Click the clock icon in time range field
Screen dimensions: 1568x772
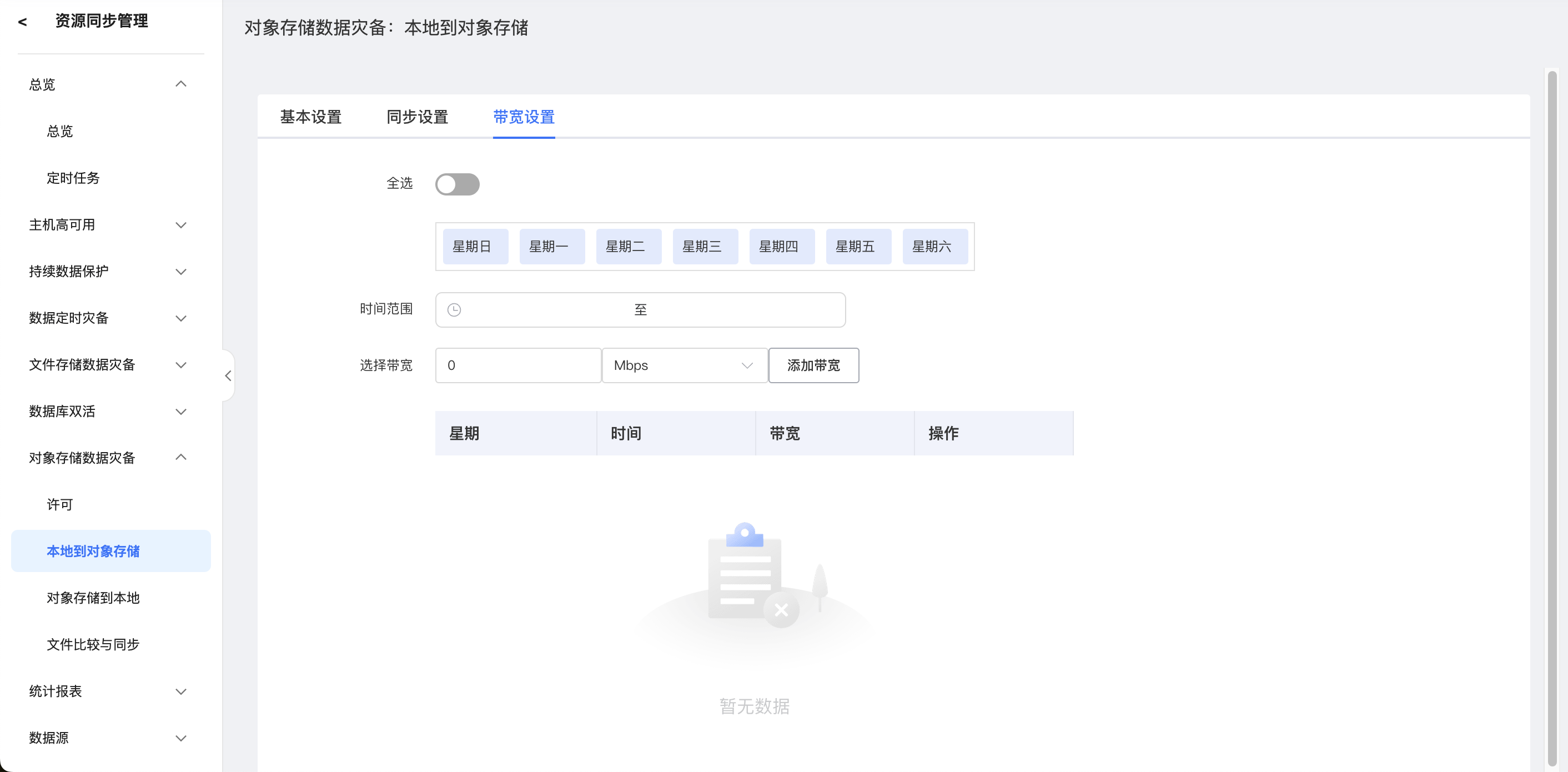pos(454,310)
